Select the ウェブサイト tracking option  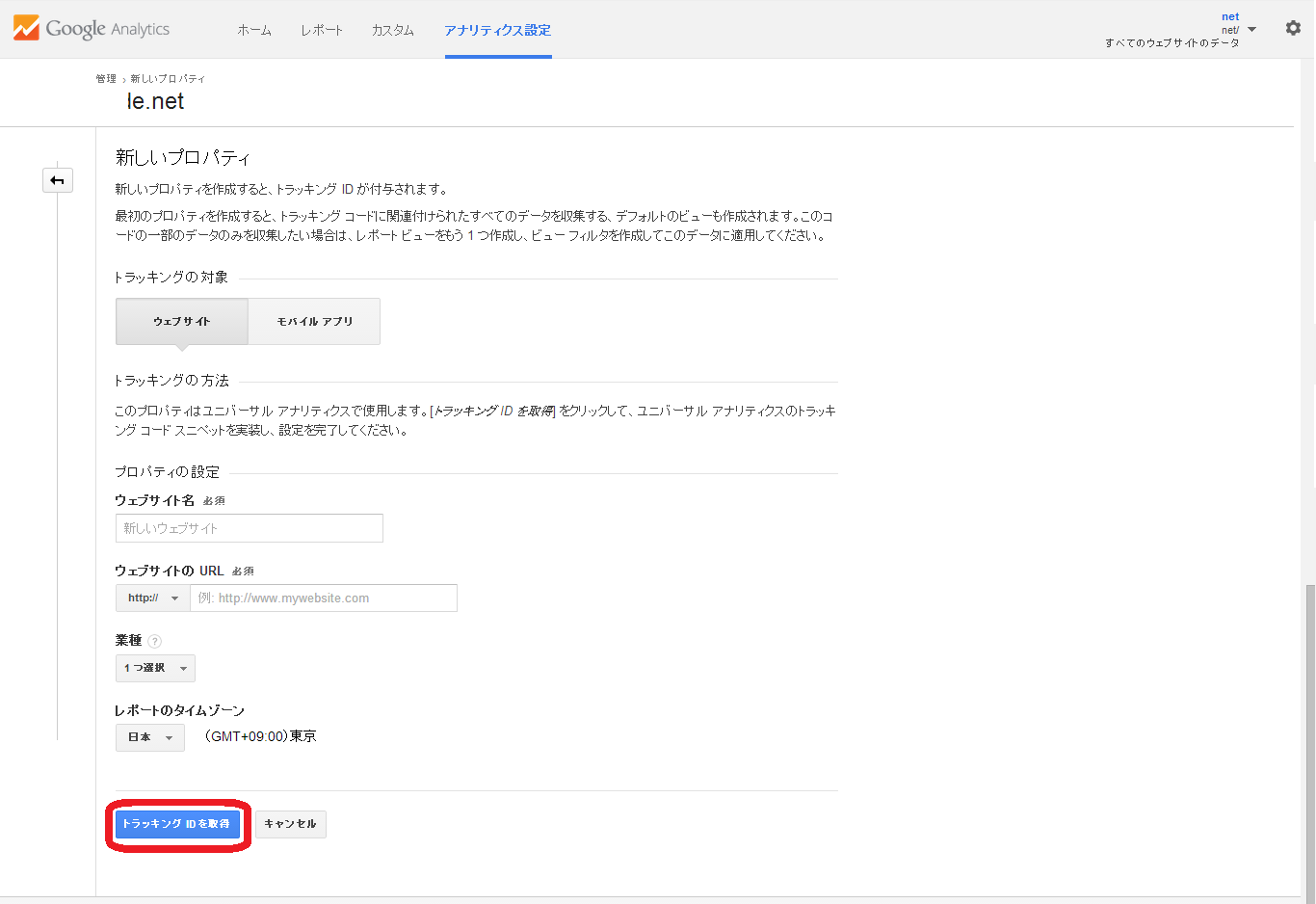click(x=182, y=321)
